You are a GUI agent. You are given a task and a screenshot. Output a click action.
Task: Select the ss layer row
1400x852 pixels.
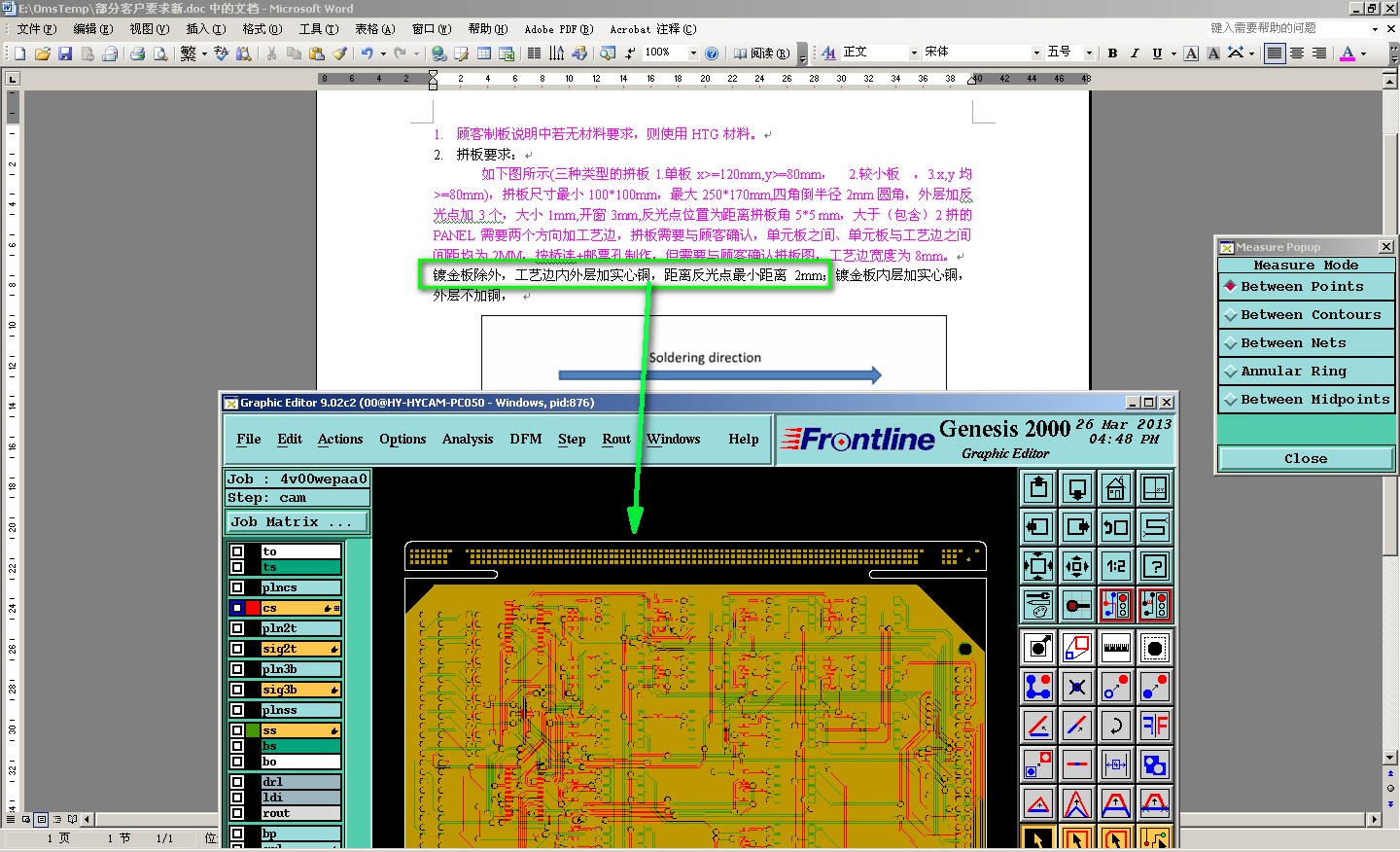(x=300, y=730)
